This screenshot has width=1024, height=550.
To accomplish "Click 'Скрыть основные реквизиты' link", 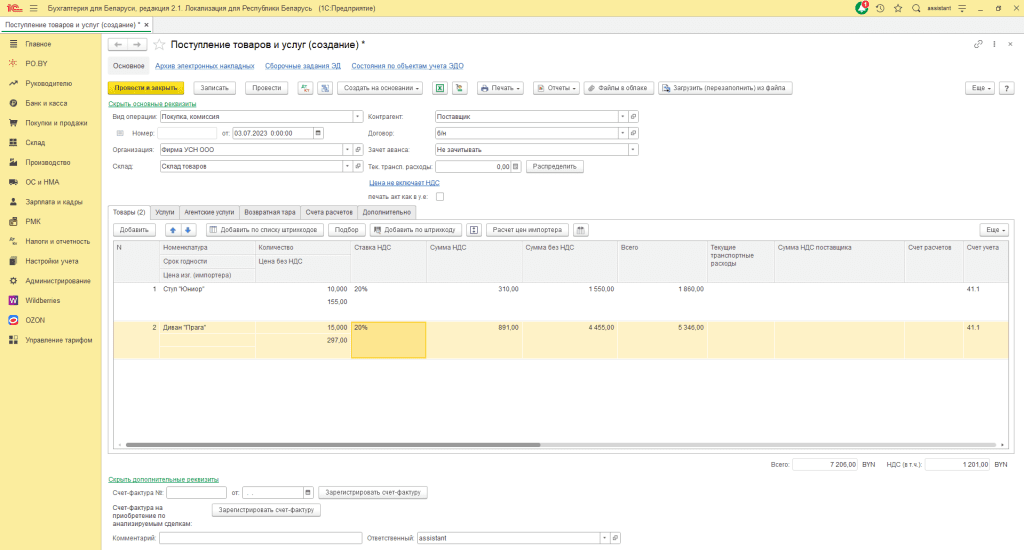I will pos(152,104).
